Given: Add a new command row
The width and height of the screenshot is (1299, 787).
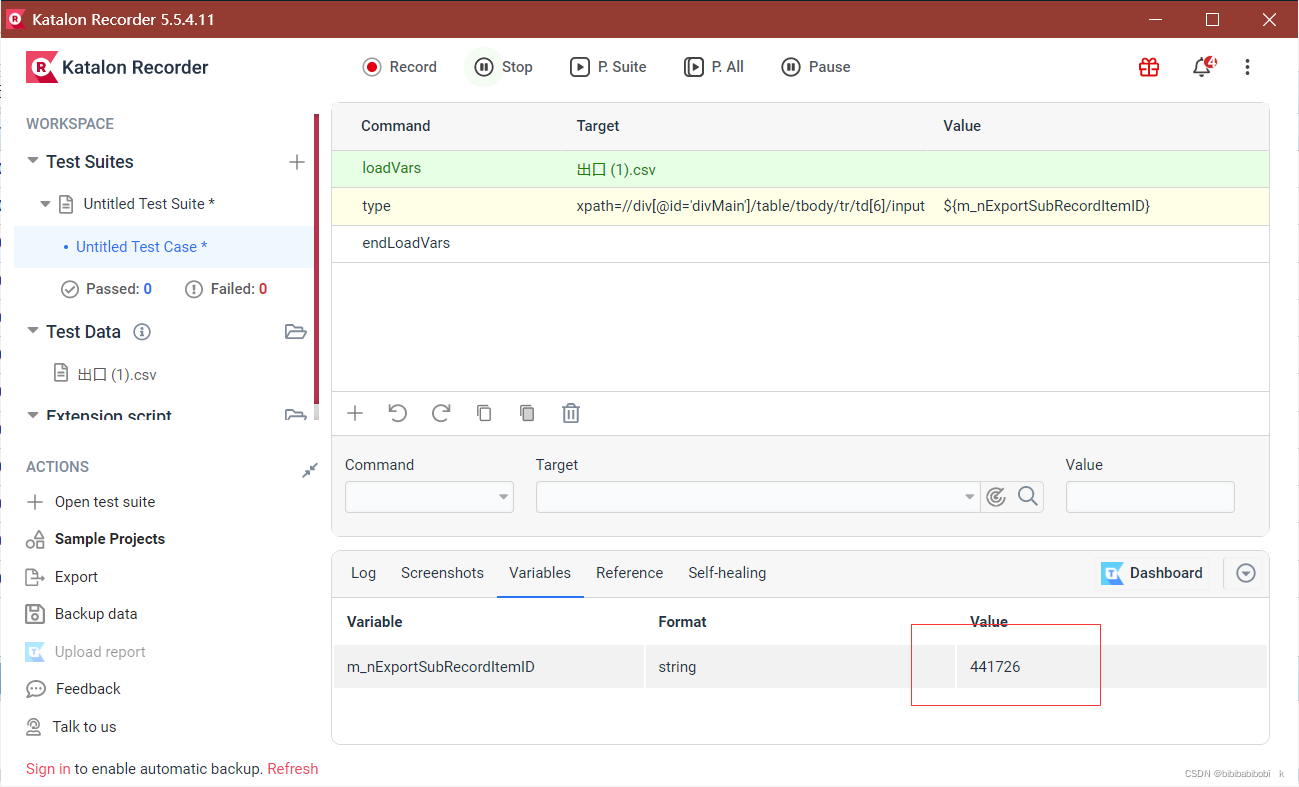Looking at the screenshot, I should click(354, 413).
